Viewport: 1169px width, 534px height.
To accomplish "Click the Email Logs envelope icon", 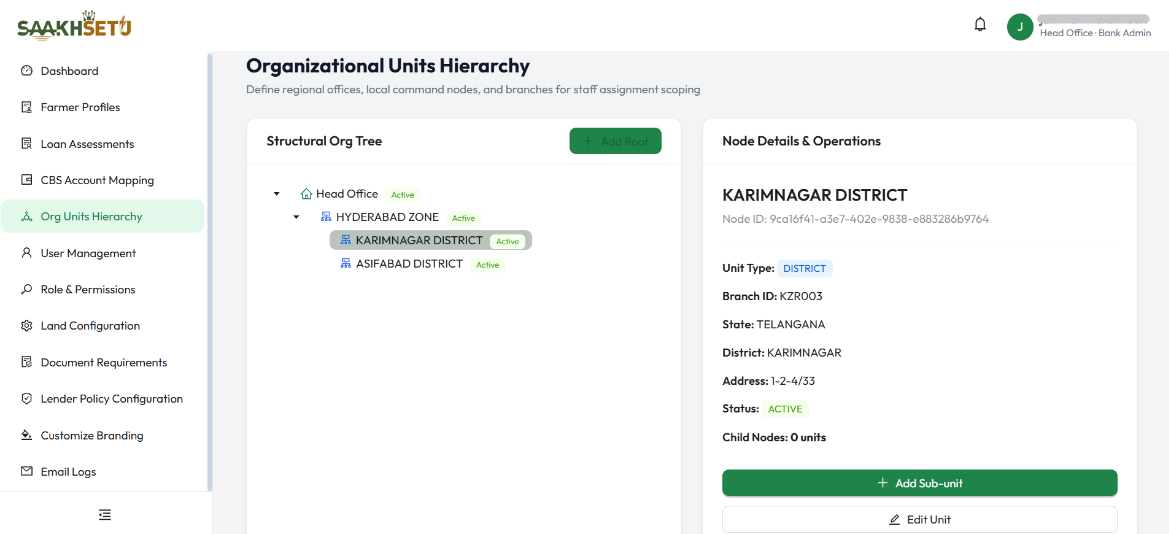I will point(27,471).
